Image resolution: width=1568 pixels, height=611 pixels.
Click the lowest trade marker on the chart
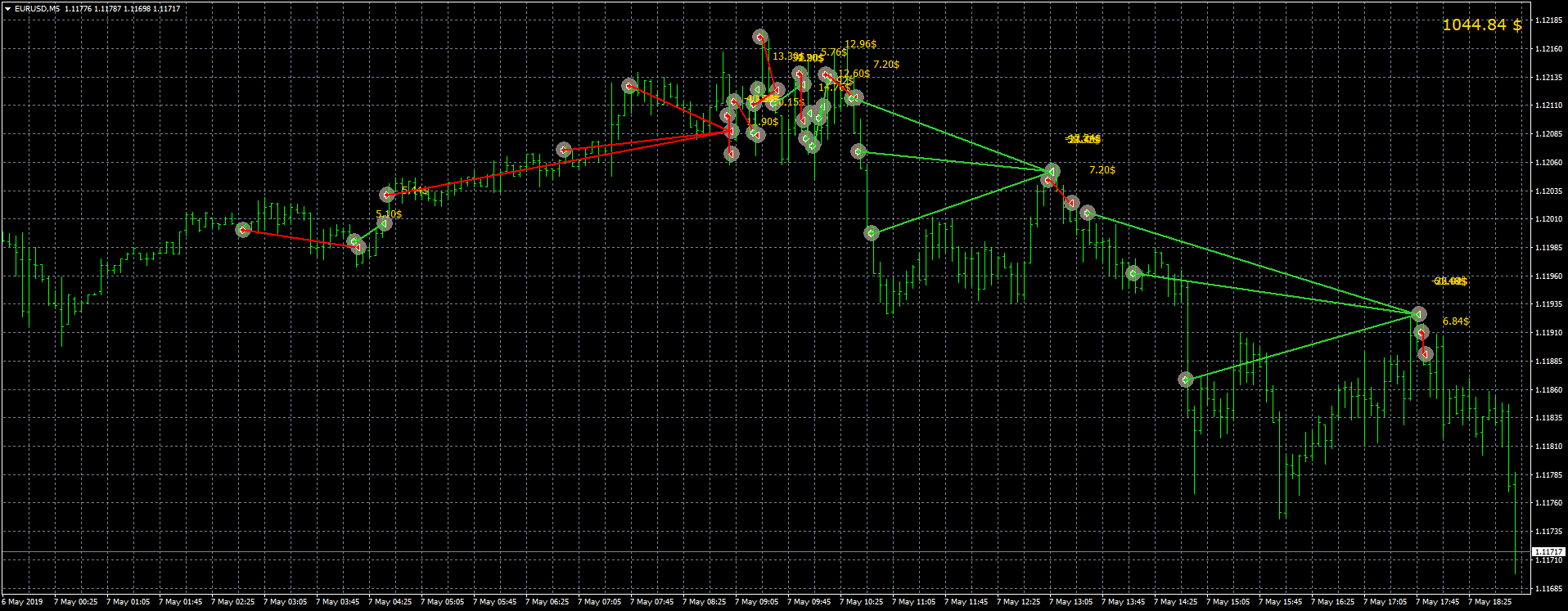[x=1186, y=380]
